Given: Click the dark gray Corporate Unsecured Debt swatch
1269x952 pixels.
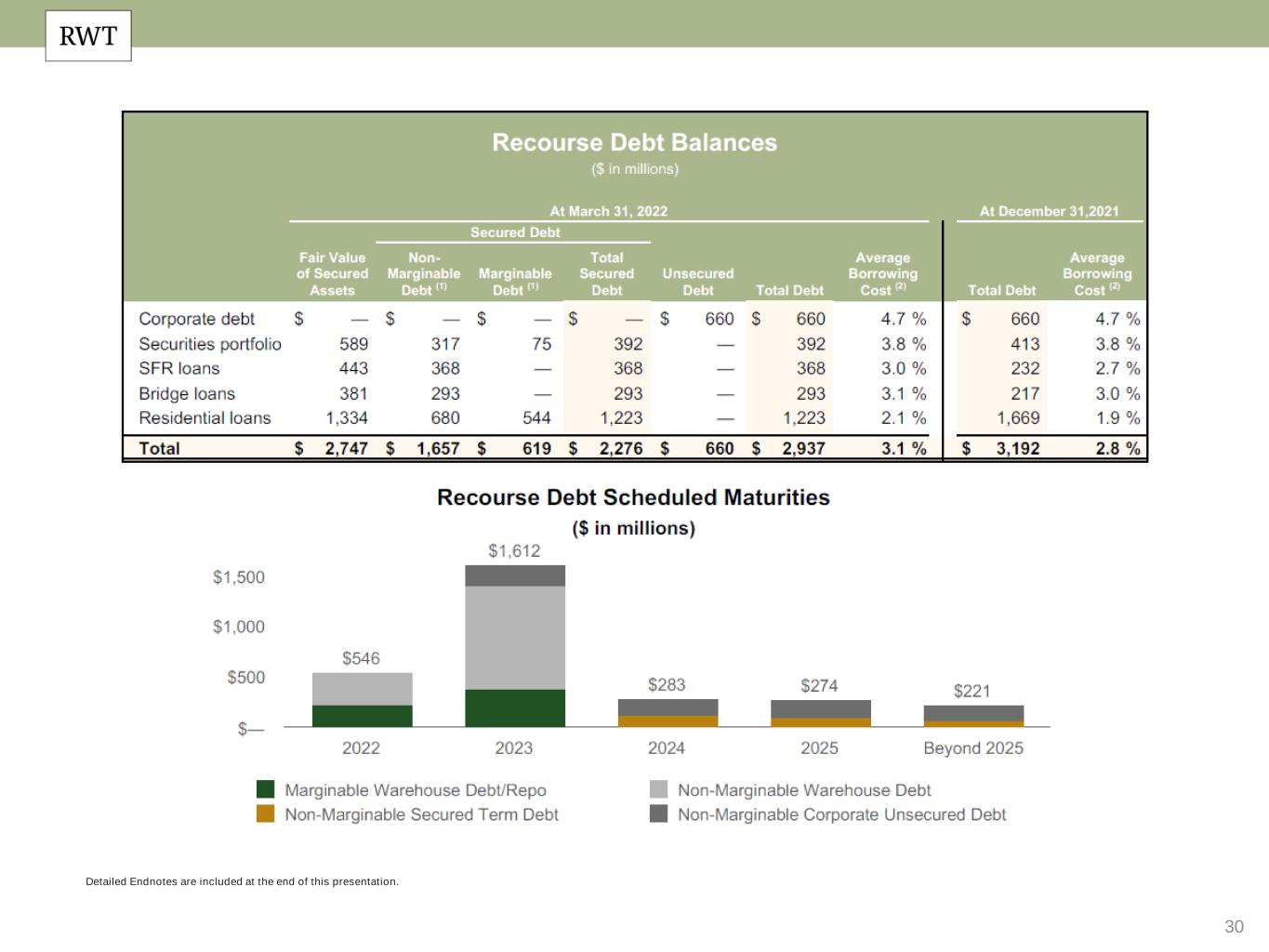Looking at the screenshot, I should [x=658, y=814].
